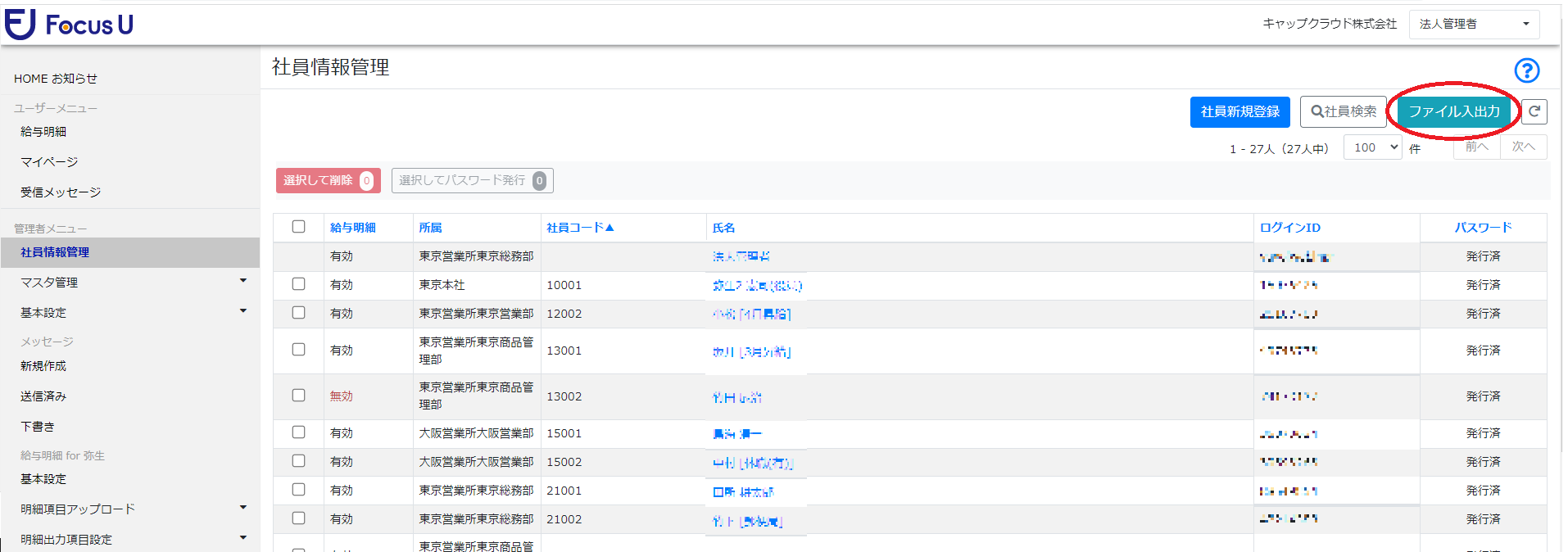This screenshot has width=1568, height=552.
Task: Open 給与明細 in the user menu
Action: pyautogui.click(x=43, y=132)
